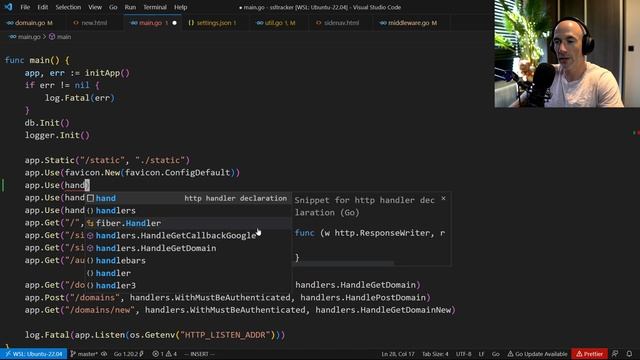This screenshot has height=360, width=640.
Task: Choose handlers.HandleGetDomain suggestion
Action: click(x=188, y=248)
